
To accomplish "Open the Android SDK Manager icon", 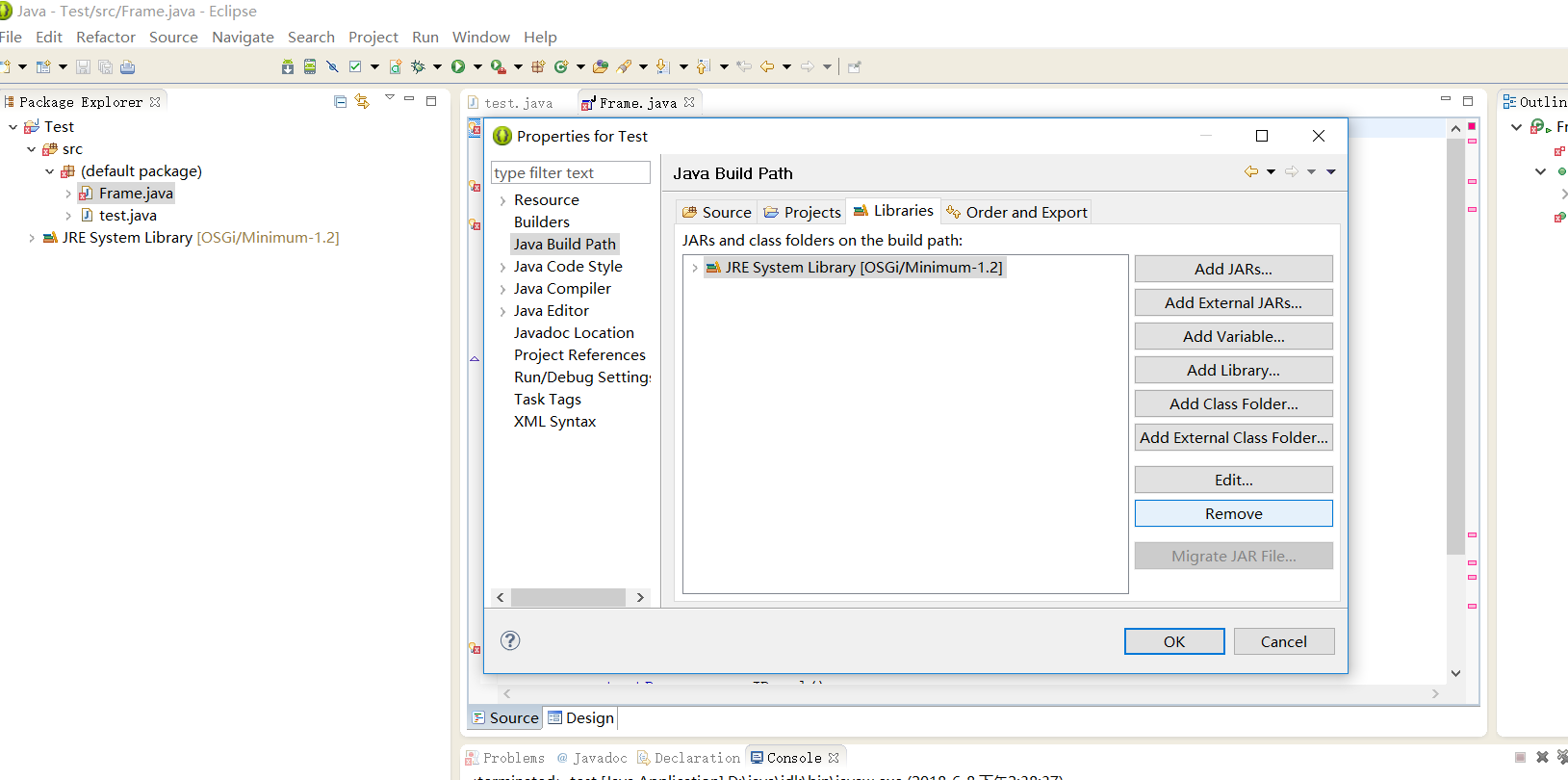I will 288,66.
